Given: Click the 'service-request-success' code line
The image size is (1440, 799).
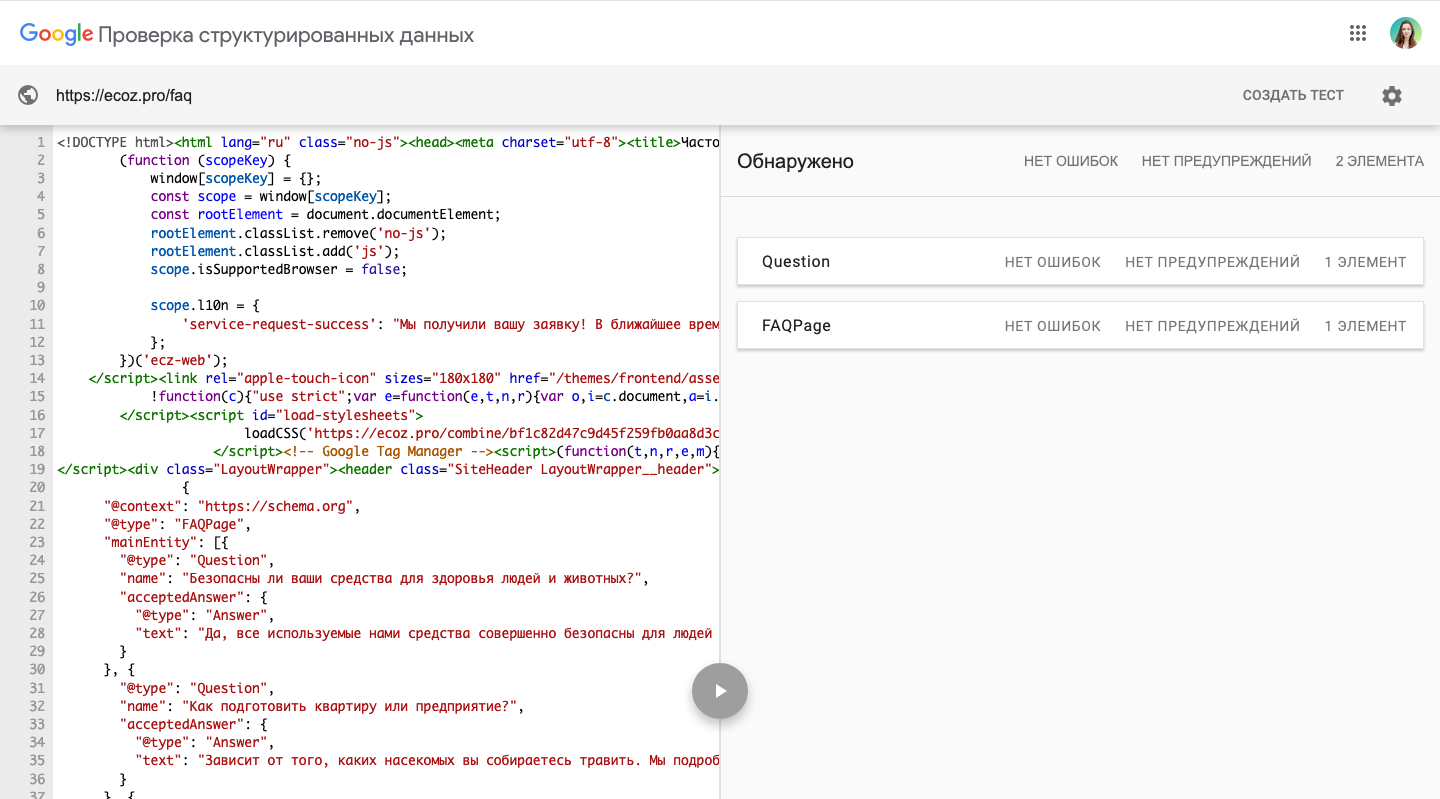Looking at the screenshot, I should [x=451, y=324].
